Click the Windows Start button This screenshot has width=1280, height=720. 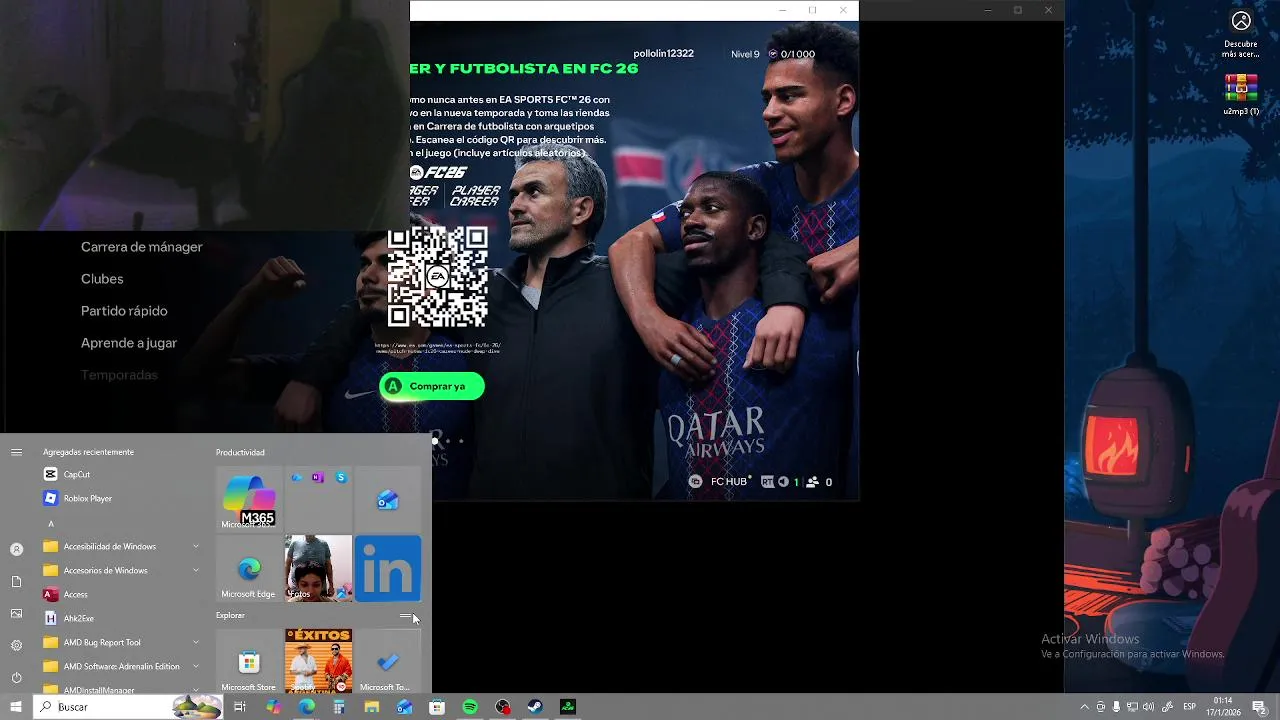pyautogui.click(x=16, y=707)
